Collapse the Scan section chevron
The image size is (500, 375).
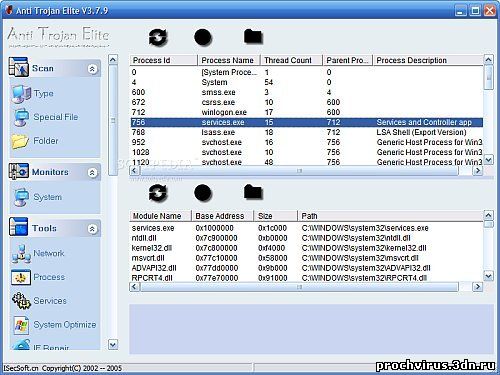pyautogui.click(x=92, y=69)
